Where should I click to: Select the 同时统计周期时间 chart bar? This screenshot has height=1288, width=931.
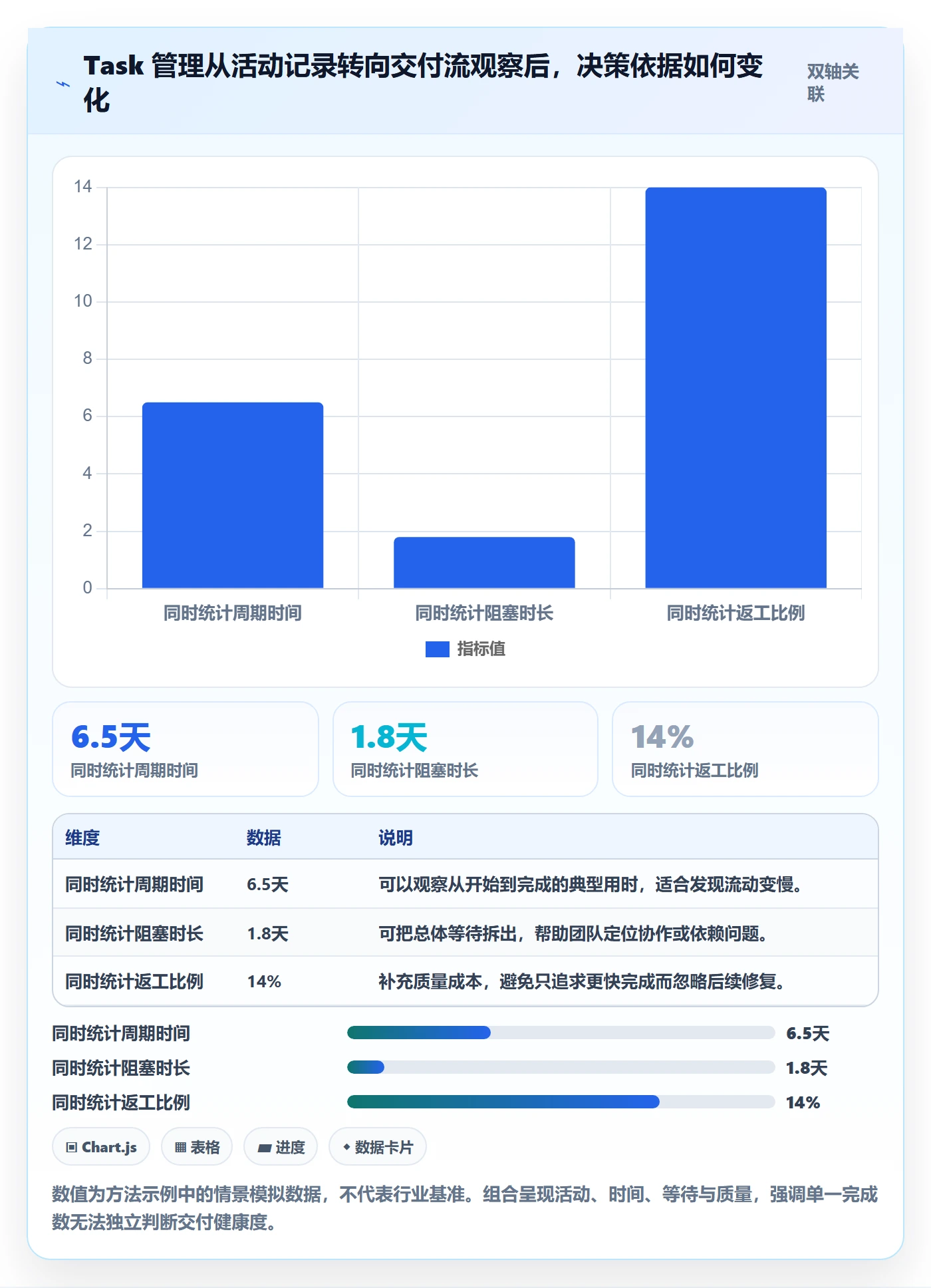click(233, 495)
